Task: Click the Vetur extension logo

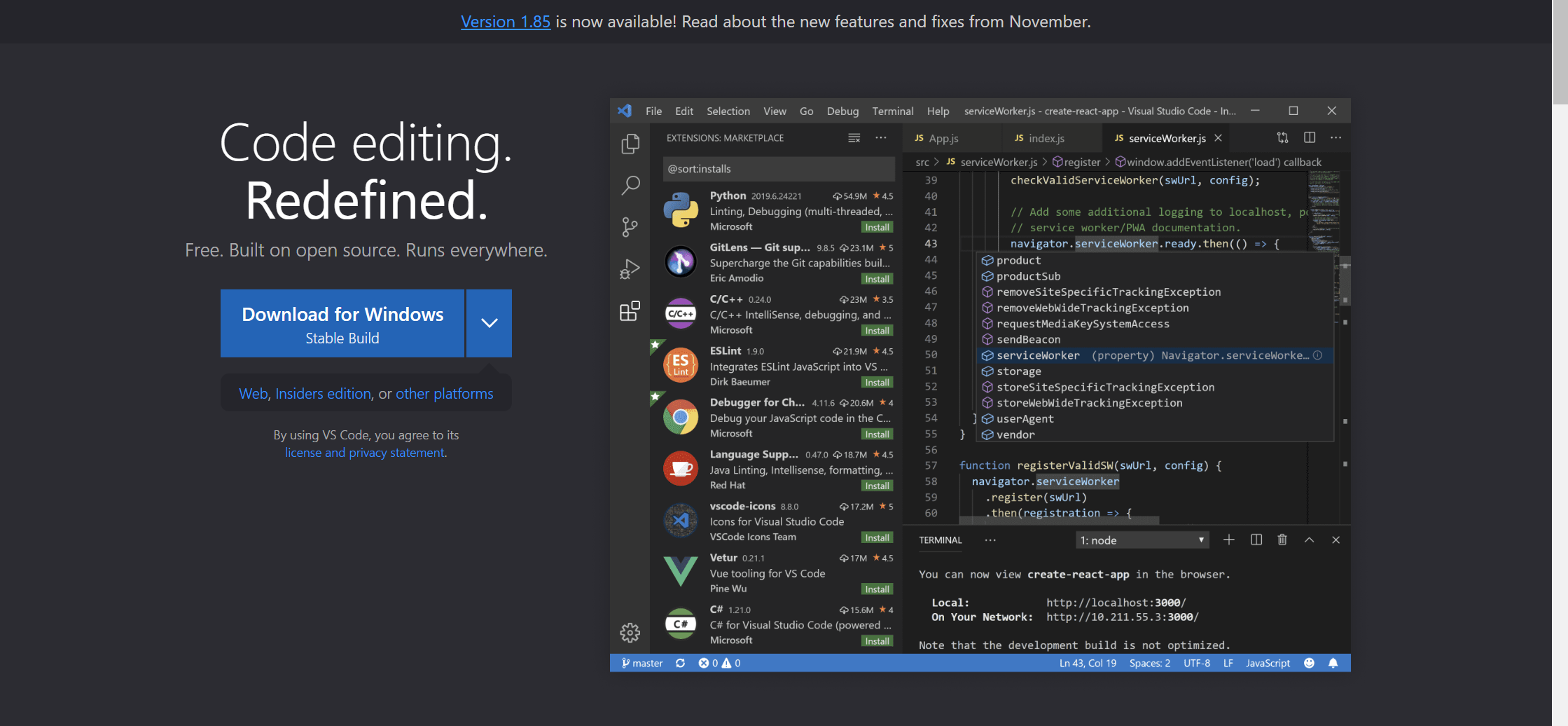Action: tap(681, 571)
